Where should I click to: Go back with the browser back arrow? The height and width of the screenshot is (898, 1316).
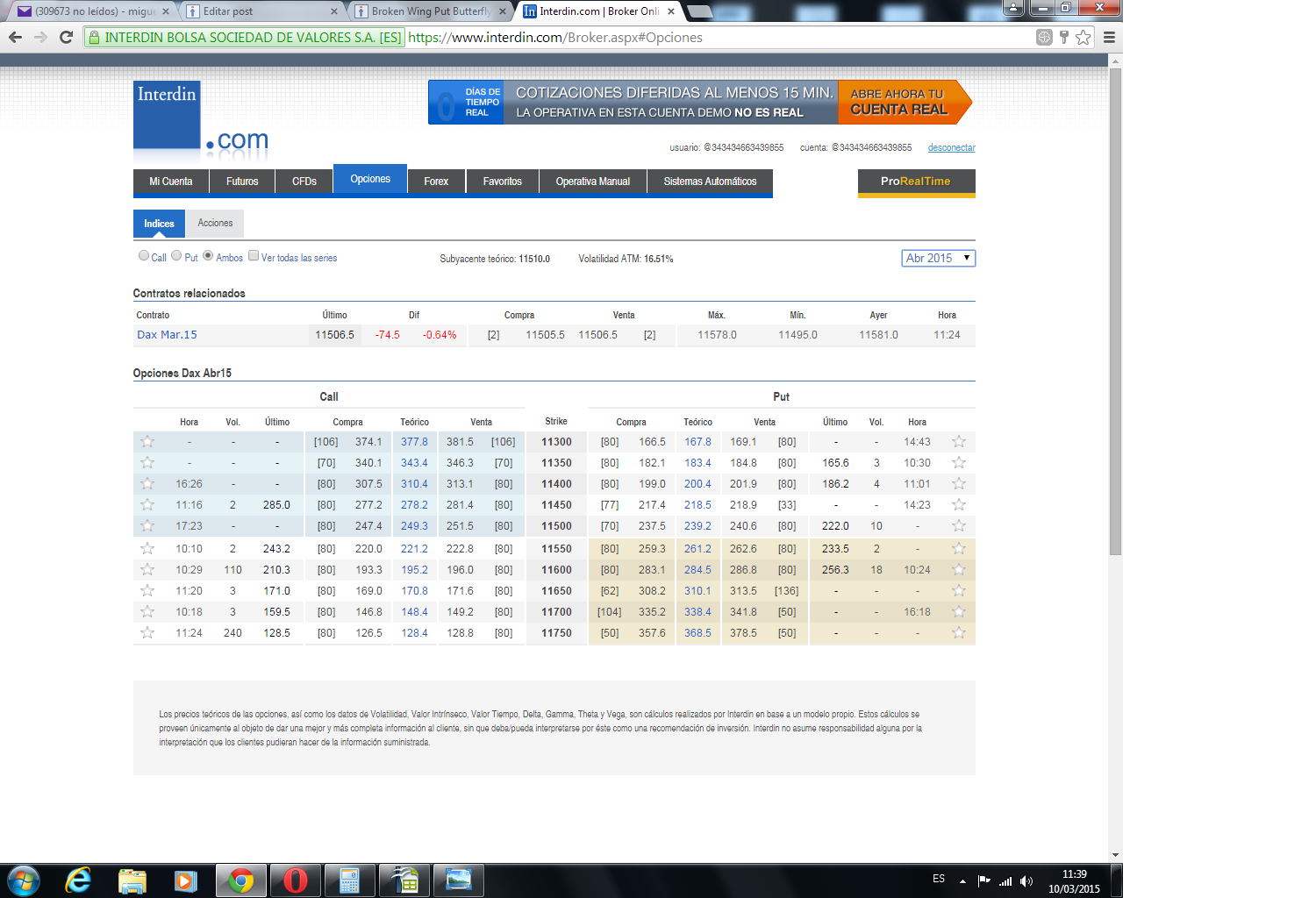click(15, 37)
